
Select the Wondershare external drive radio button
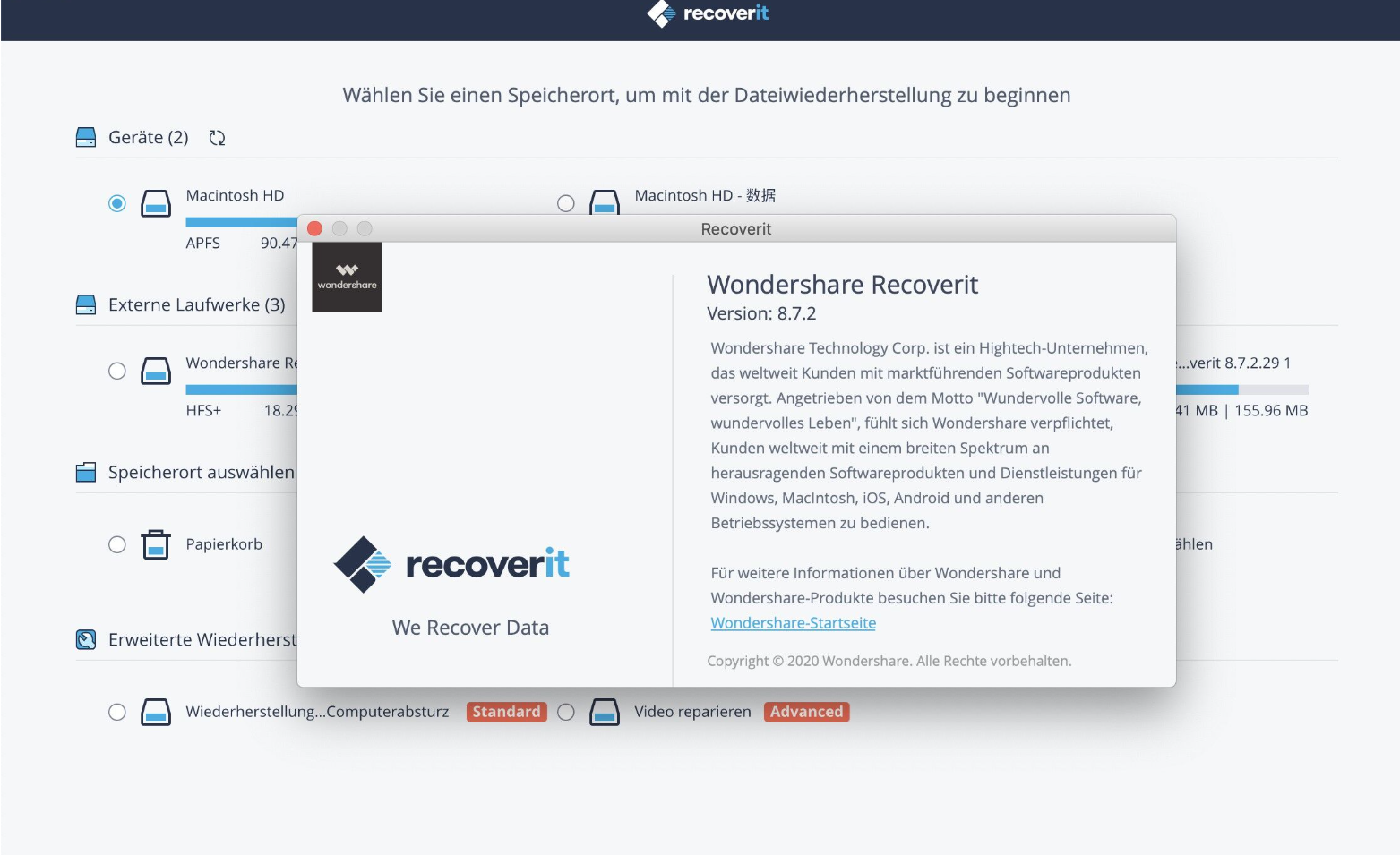[x=117, y=371]
